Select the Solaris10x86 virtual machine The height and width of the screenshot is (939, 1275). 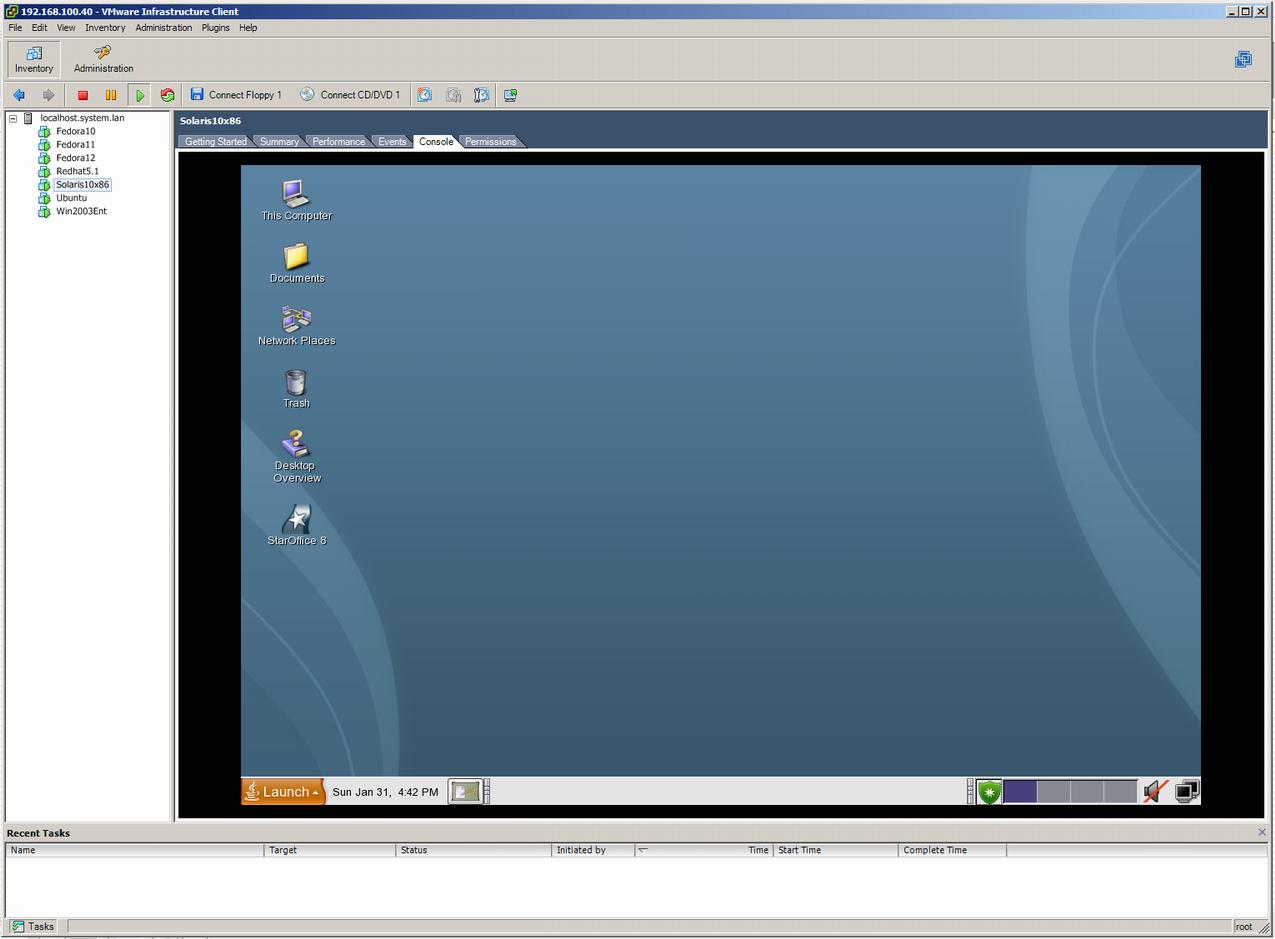point(82,185)
